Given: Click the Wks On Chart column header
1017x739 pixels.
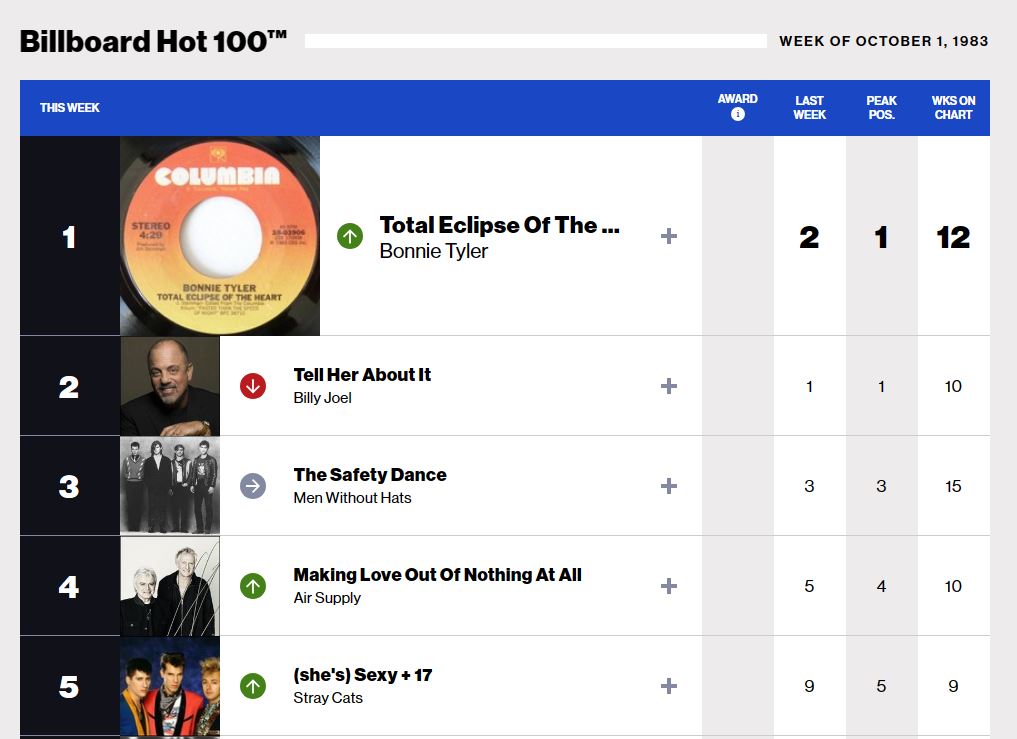Looking at the screenshot, I should click(953, 107).
